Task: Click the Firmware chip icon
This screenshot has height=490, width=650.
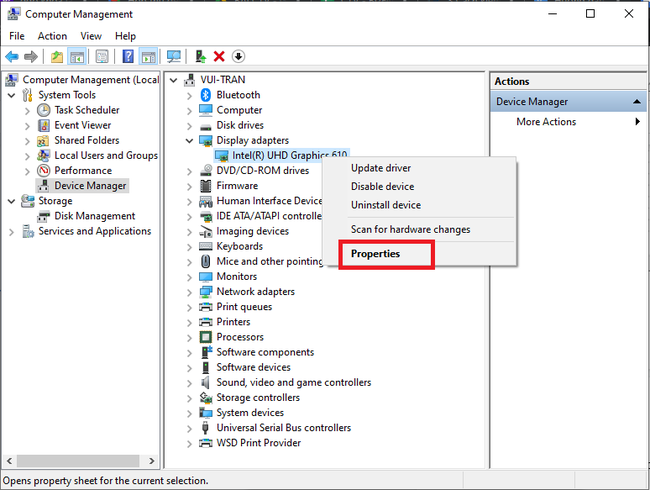Action: tap(206, 186)
